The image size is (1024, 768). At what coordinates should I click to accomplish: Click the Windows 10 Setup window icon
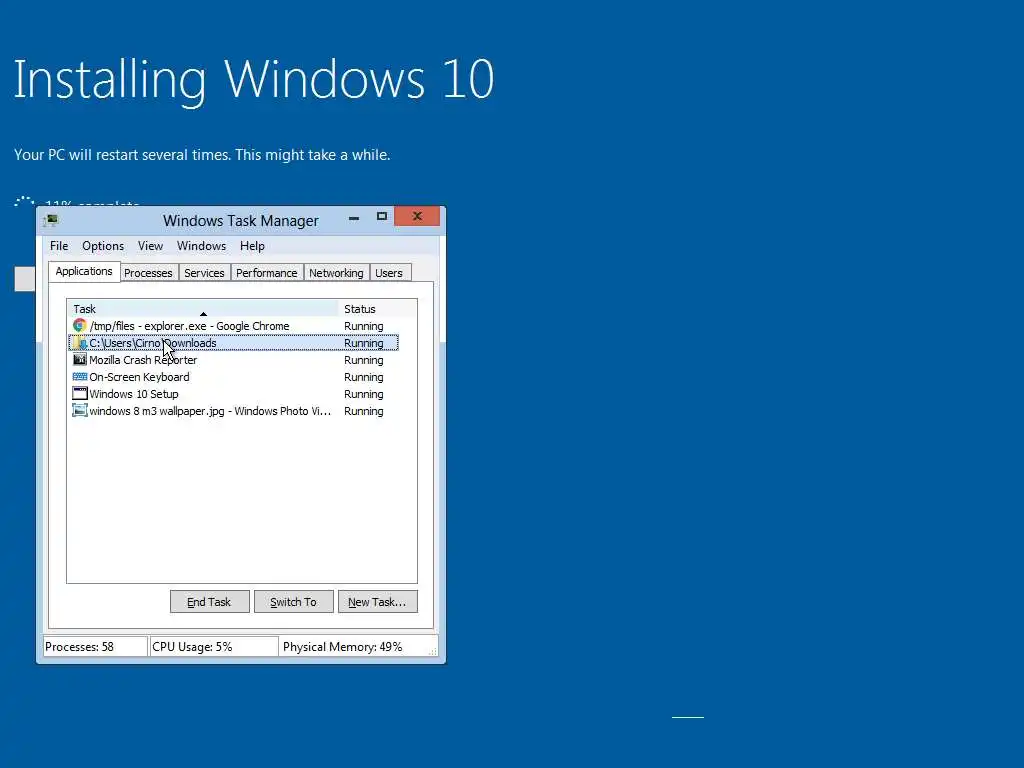point(80,393)
